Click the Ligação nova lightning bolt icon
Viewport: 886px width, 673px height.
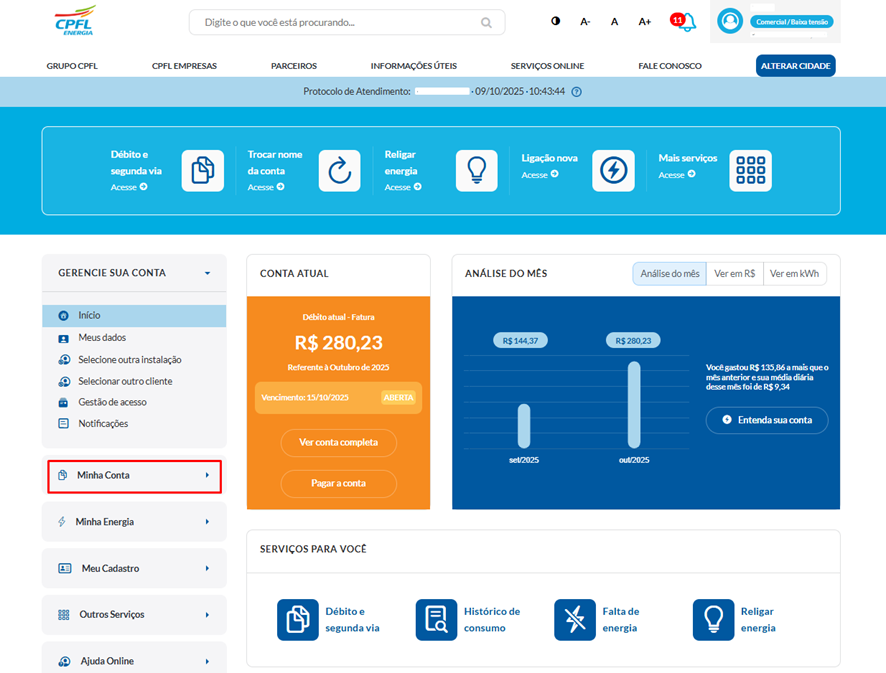613,171
